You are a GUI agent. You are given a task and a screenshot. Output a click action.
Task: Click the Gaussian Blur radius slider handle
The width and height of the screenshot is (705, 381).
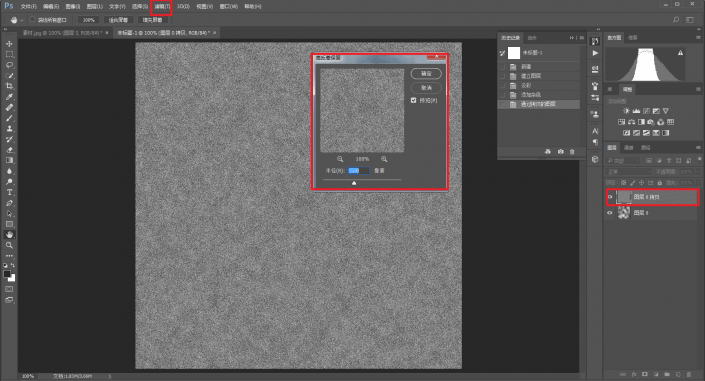(354, 183)
